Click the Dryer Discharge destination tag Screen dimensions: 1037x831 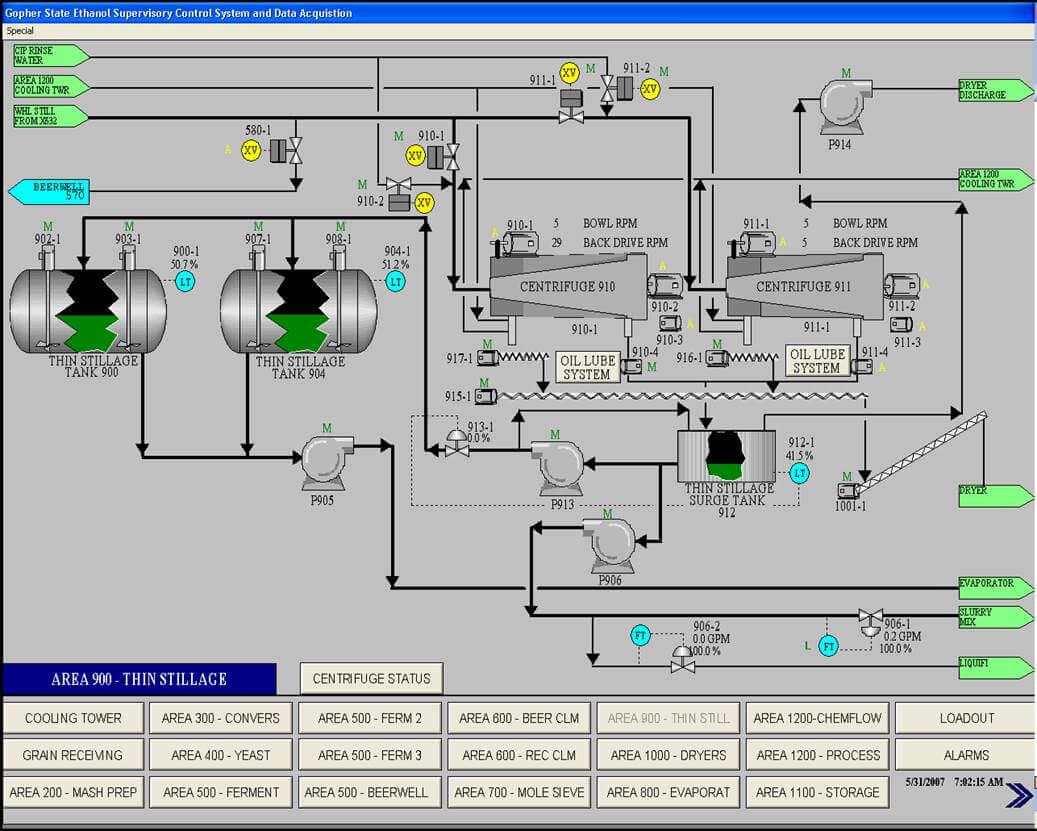[995, 91]
